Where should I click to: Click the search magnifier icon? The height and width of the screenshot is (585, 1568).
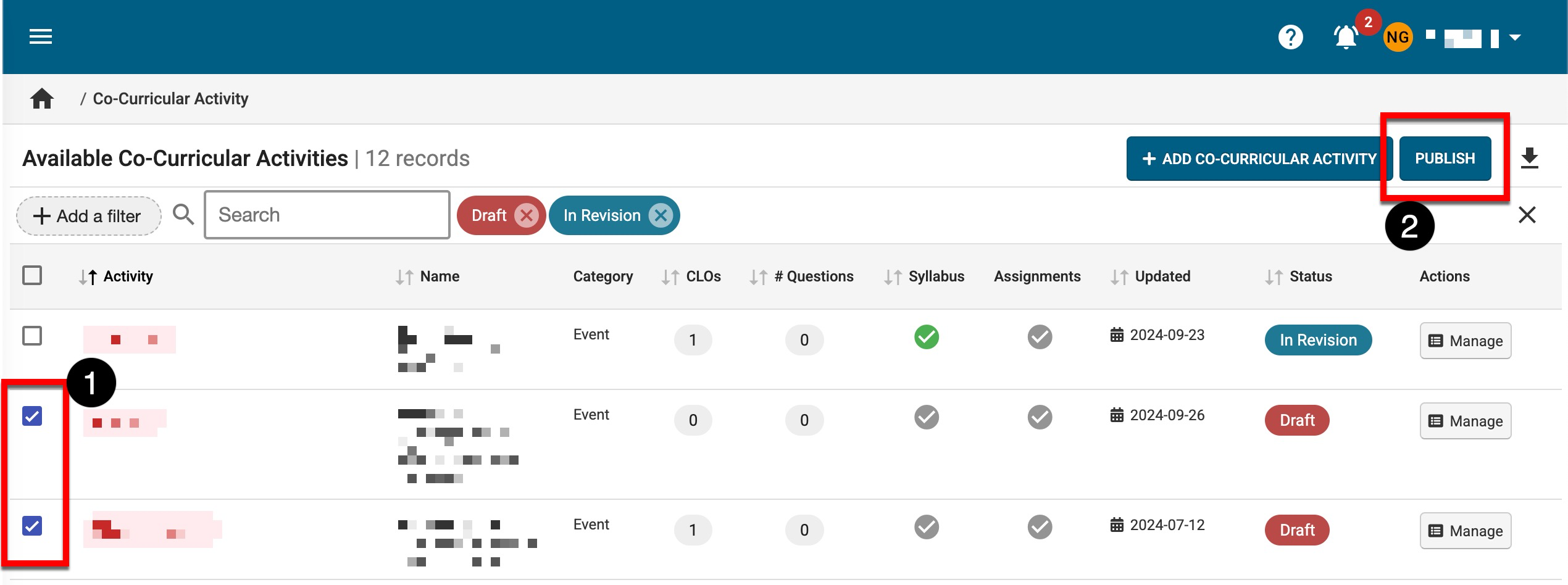pyautogui.click(x=183, y=215)
